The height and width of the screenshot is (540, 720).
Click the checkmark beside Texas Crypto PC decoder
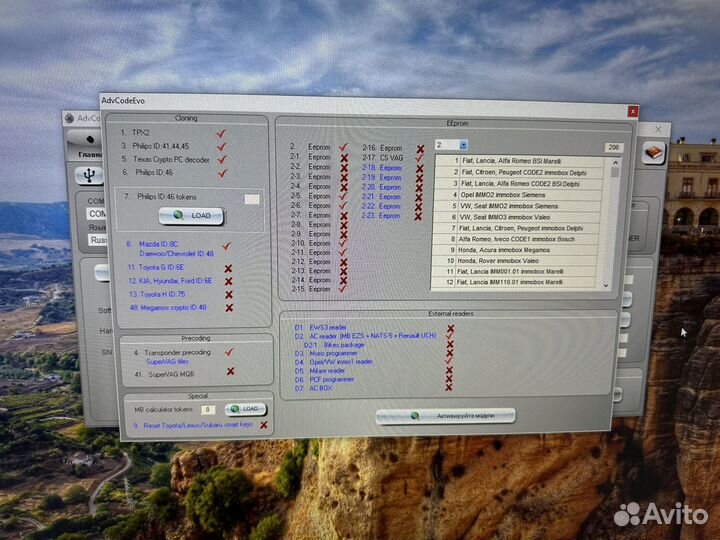[222, 159]
